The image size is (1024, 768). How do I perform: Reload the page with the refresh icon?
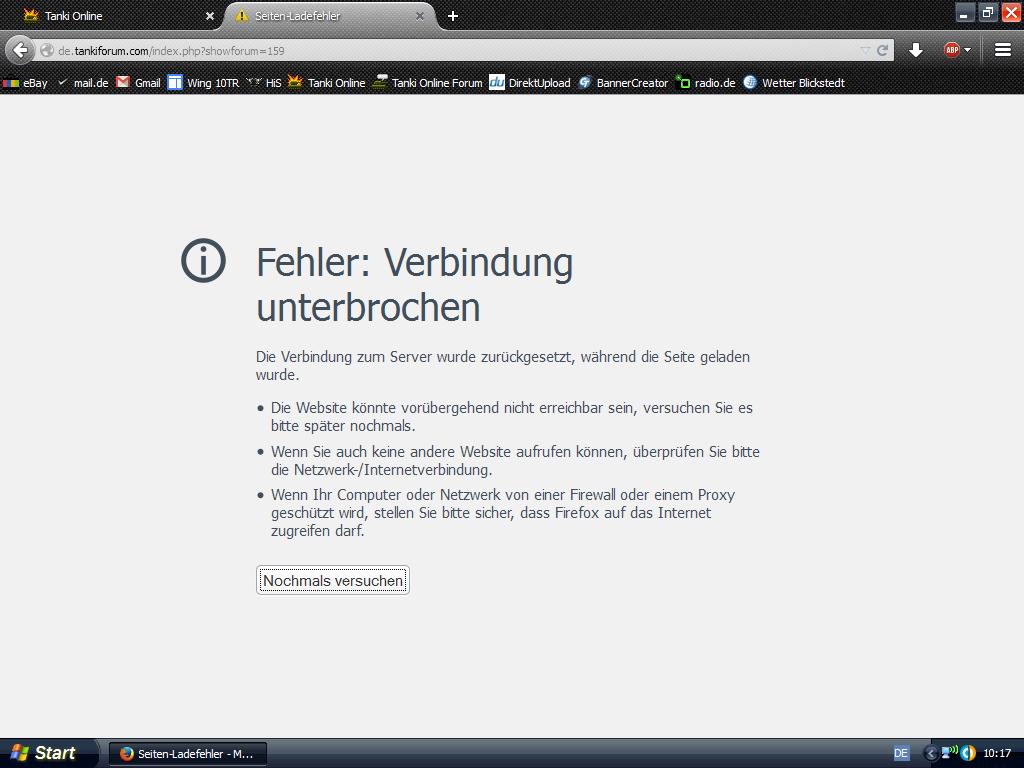pos(883,50)
